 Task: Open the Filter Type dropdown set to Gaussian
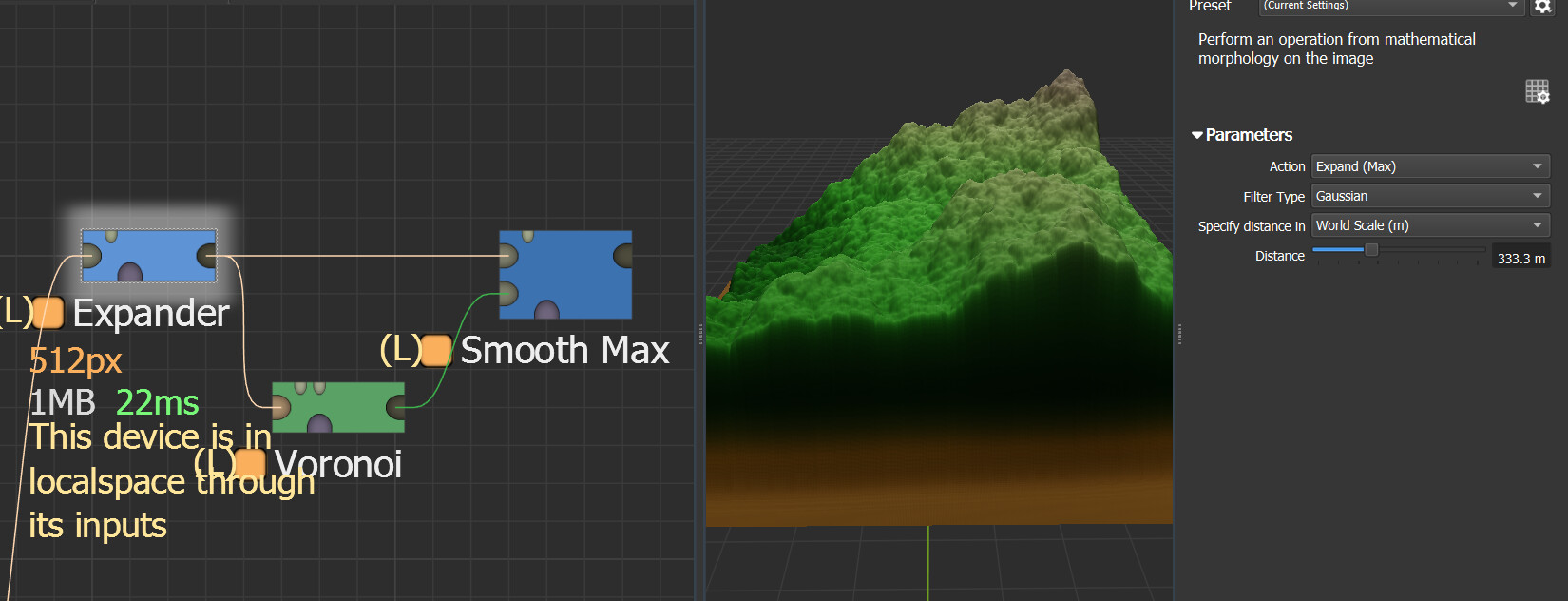tap(1429, 196)
